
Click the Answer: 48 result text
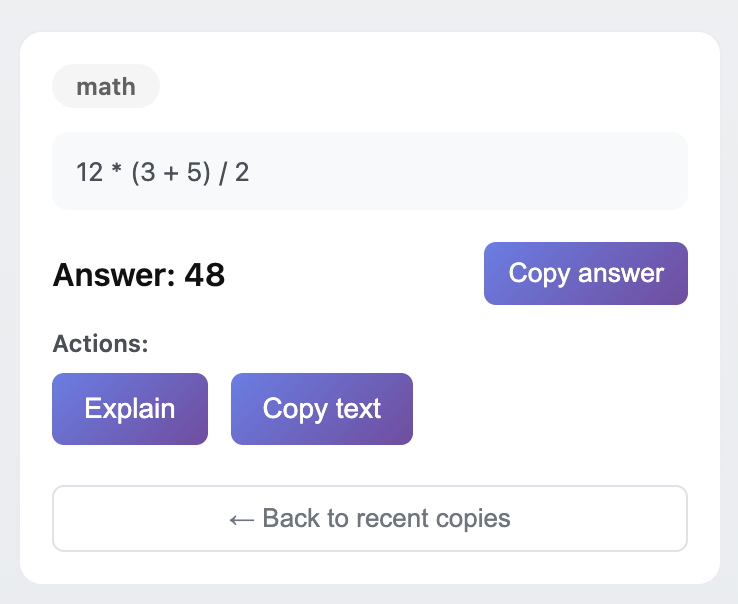pos(139,274)
